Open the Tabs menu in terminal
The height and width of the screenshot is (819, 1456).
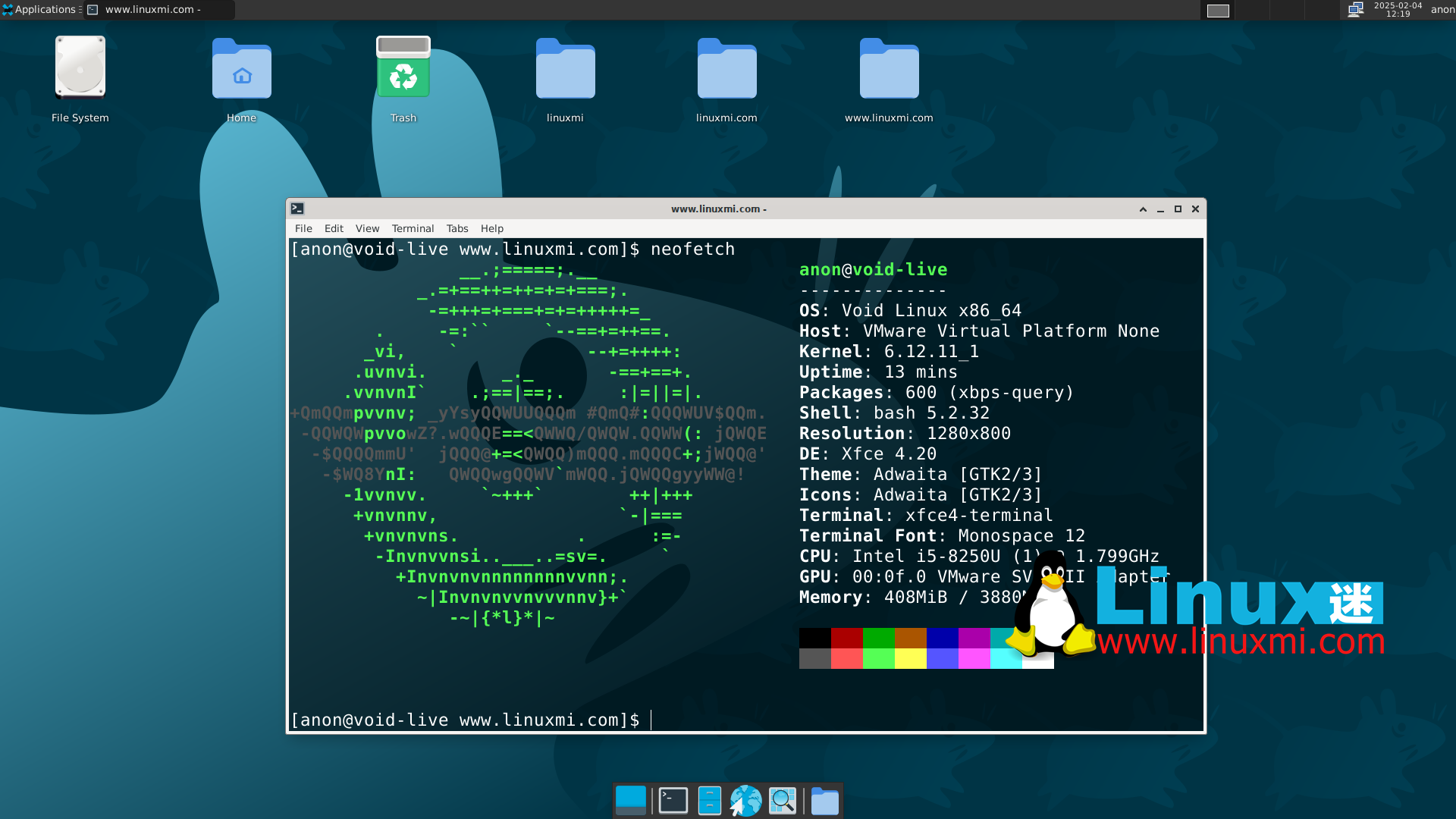click(457, 228)
